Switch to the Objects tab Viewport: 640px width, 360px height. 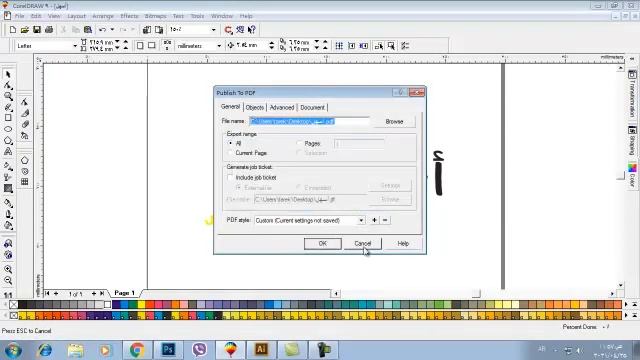[255, 107]
